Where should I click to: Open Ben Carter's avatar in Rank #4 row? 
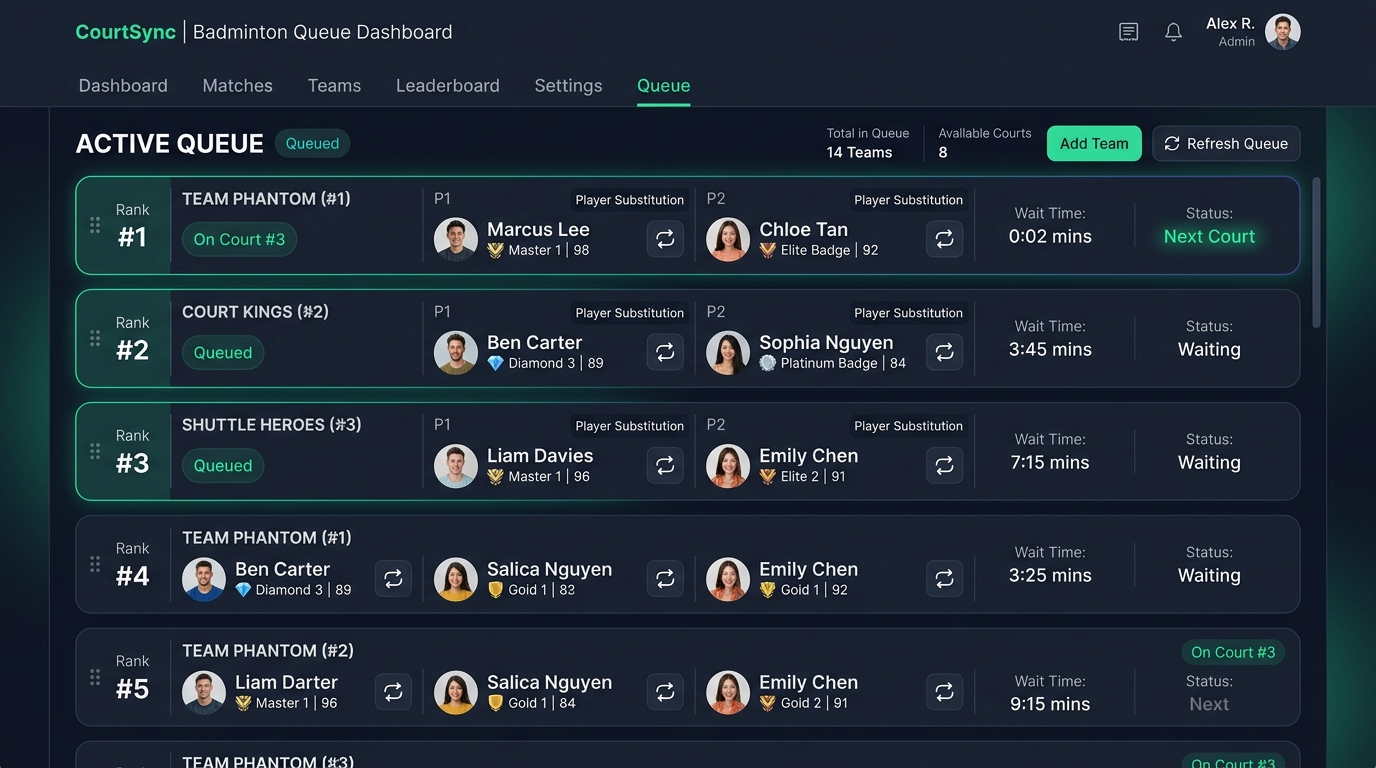(204, 578)
